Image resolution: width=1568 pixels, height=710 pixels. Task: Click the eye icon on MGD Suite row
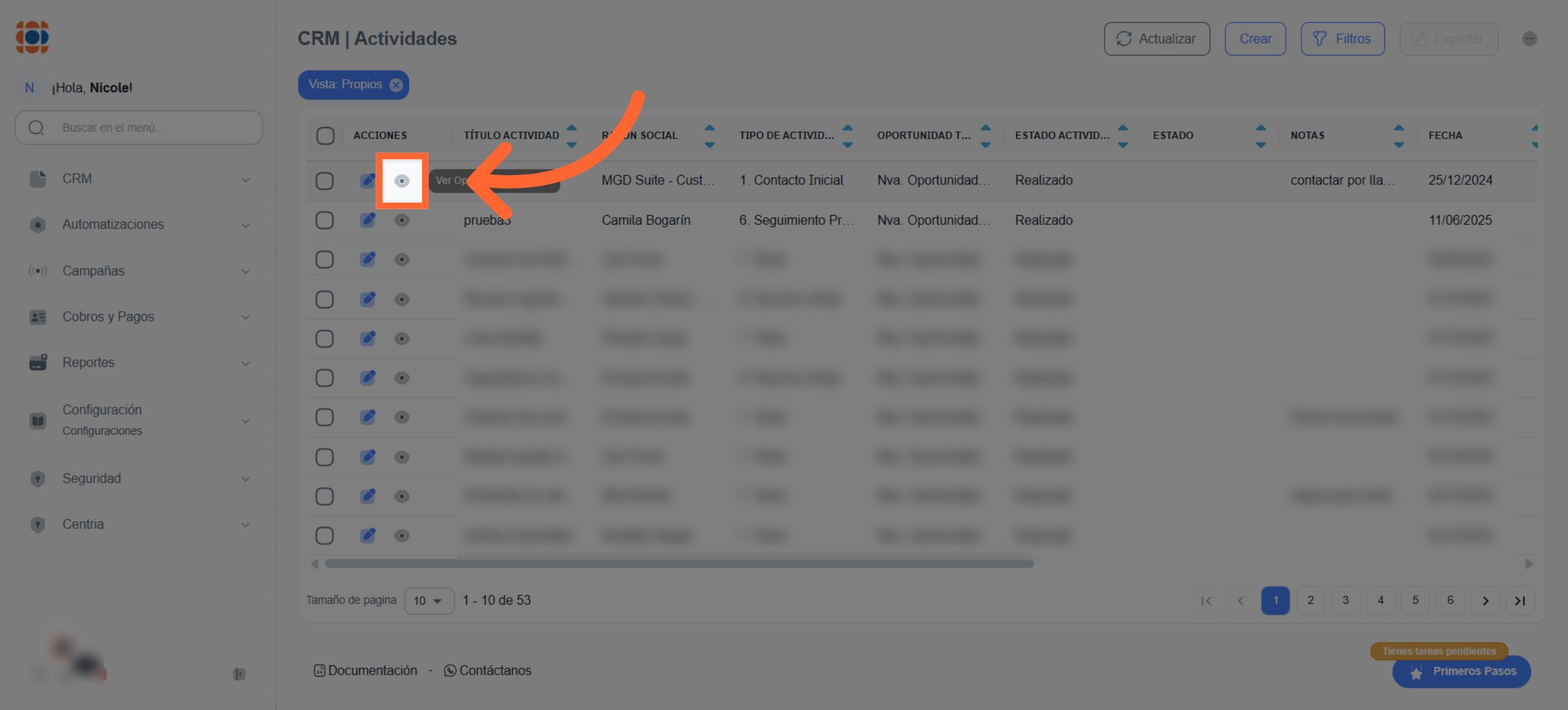tap(402, 181)
